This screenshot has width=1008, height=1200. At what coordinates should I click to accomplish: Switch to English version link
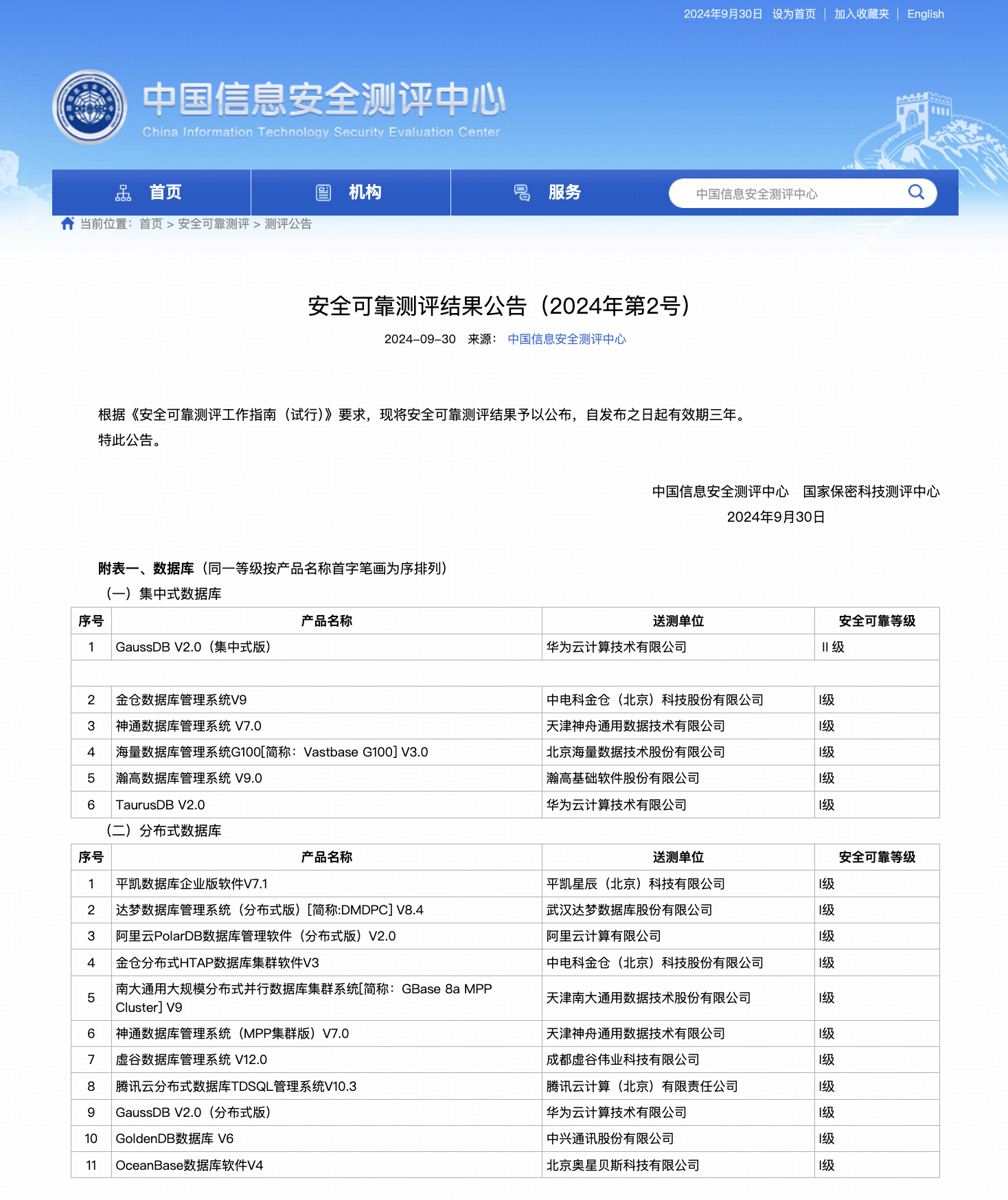(925, 14)
